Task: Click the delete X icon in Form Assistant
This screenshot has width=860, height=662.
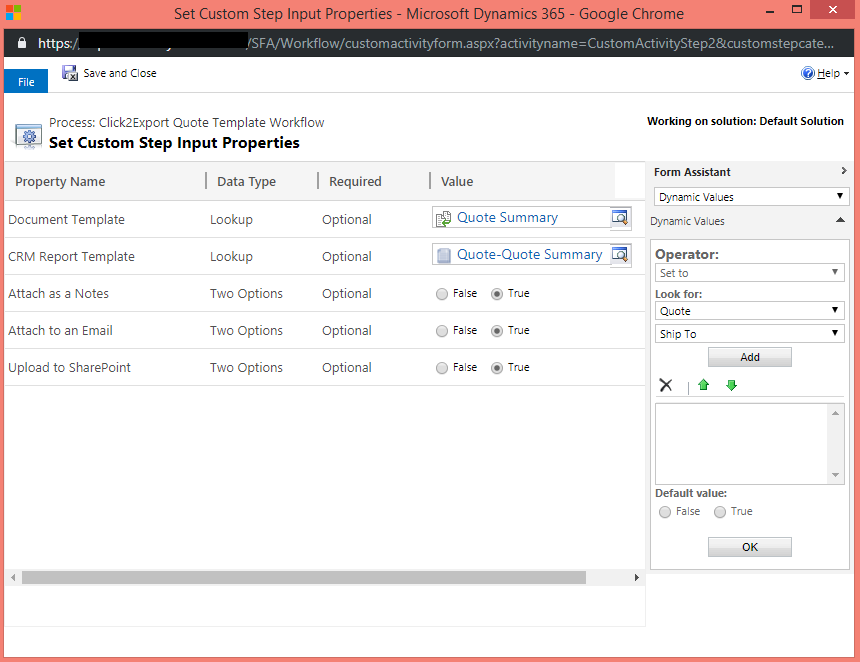Action: click(x=666, y=386)
